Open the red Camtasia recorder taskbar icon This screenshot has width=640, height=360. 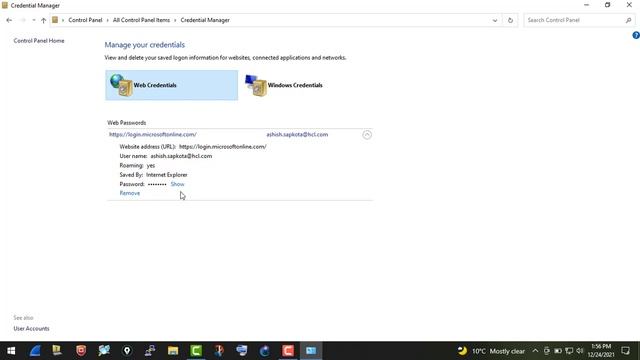pyautogui.click(x=288, y=351)
